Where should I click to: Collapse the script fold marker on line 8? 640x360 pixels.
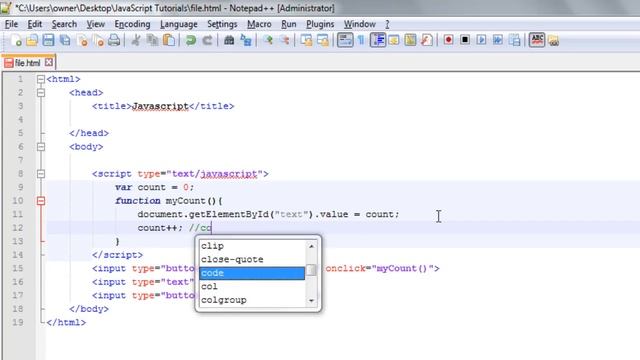pos(41,174)
